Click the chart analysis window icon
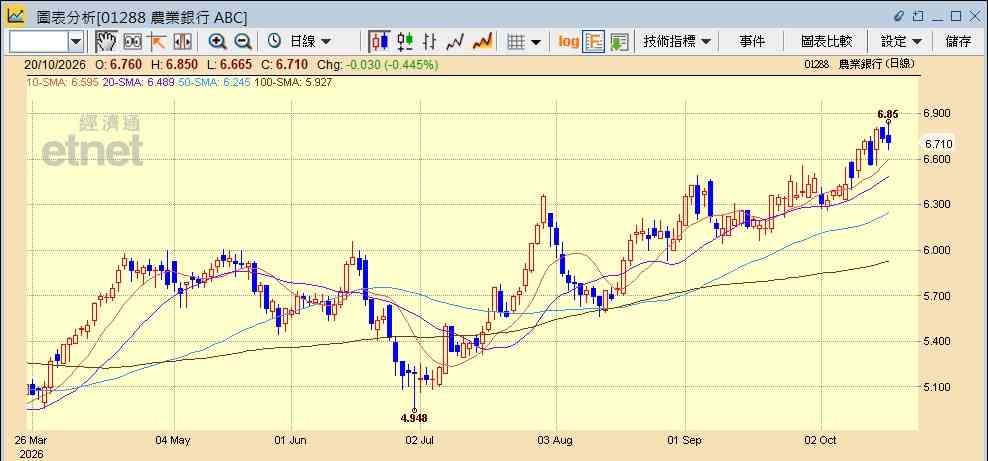This screenshot has height=461, width=988. click(16, 15)
